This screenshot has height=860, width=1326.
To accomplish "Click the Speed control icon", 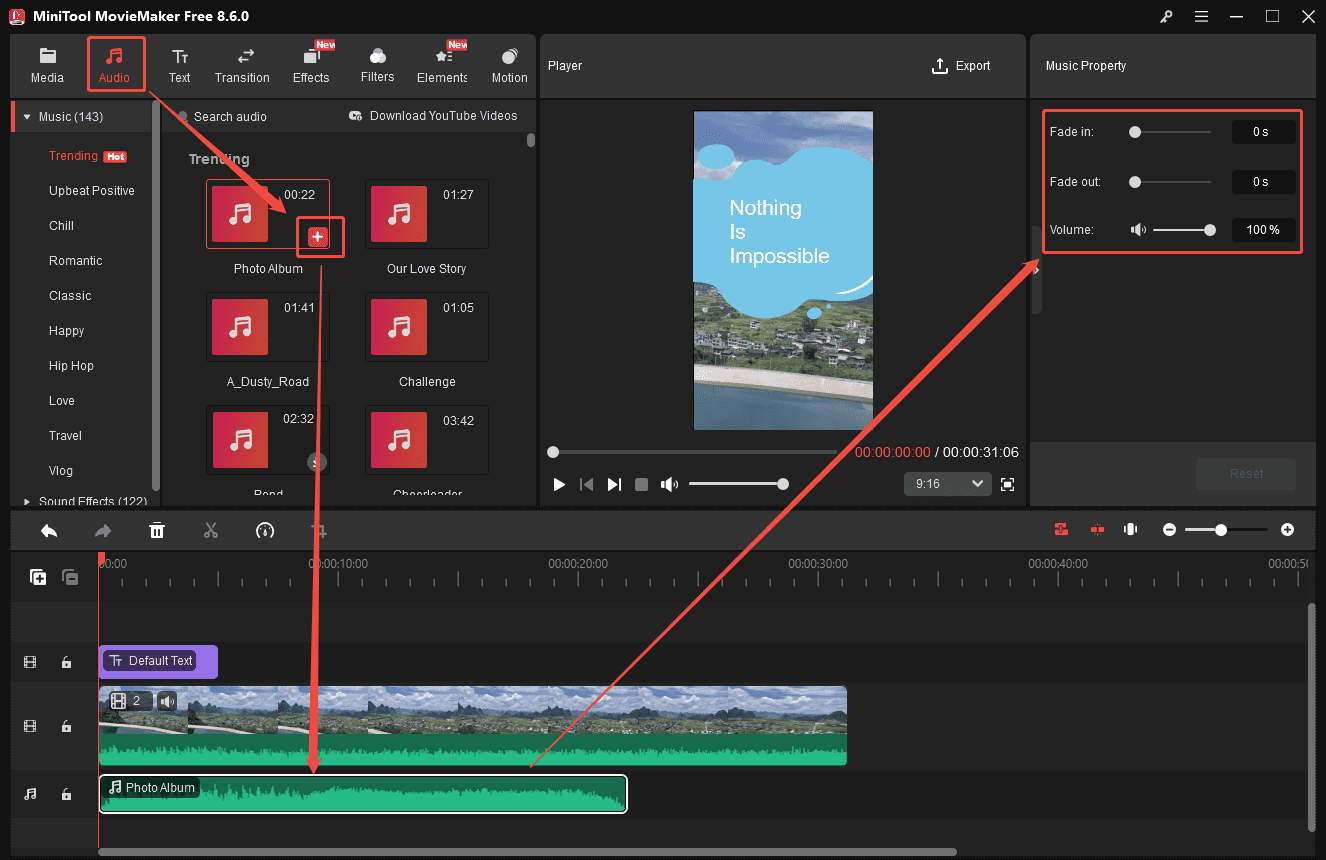I will pyautogui.click(x=265, y=530).
